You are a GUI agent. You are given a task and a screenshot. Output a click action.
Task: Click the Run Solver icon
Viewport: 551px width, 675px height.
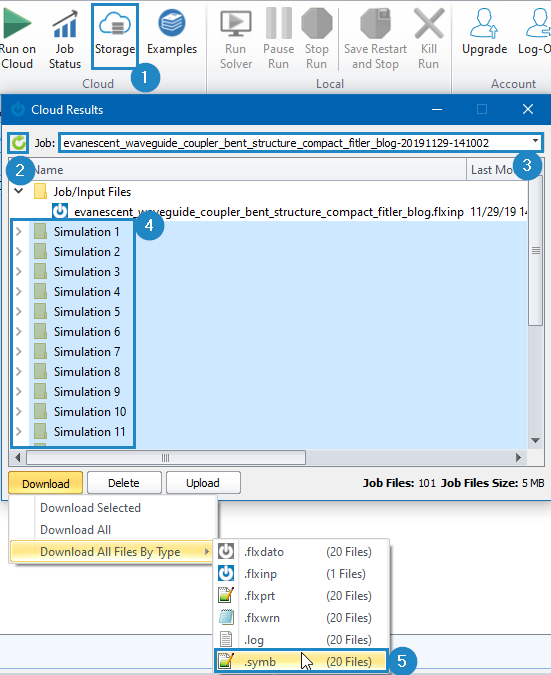[235, 24]
